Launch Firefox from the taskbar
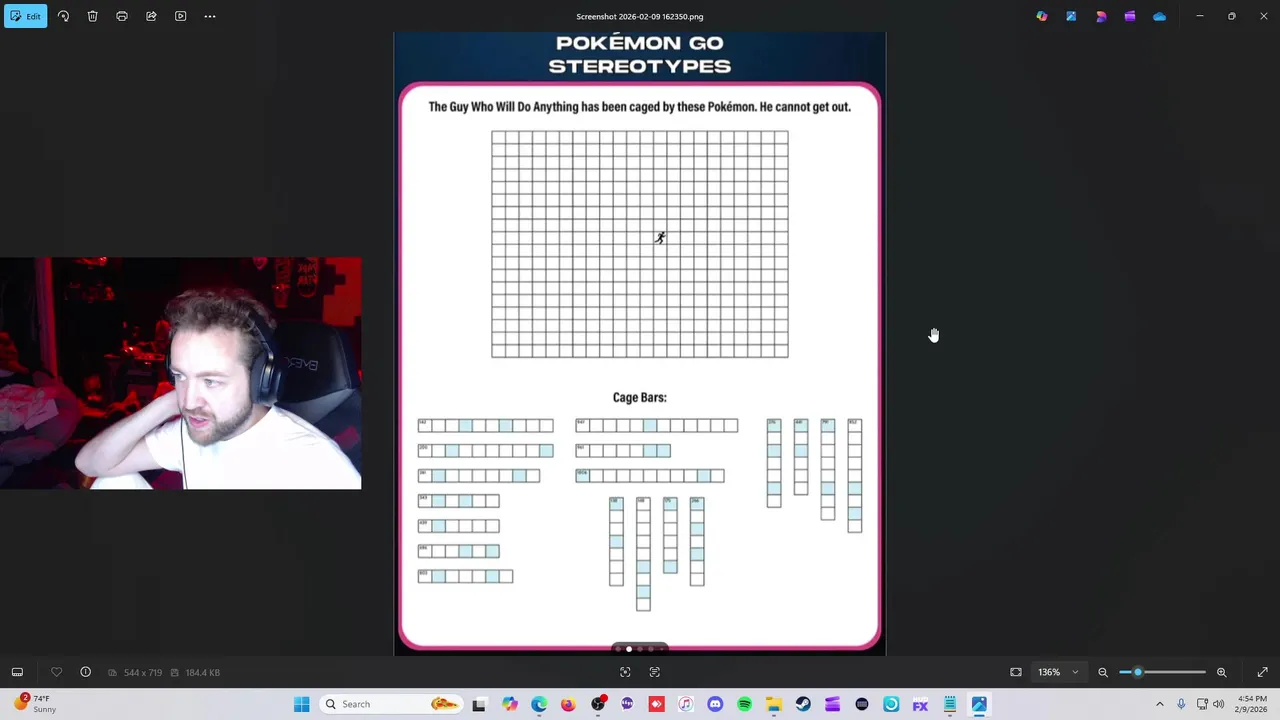 (568, 704)
